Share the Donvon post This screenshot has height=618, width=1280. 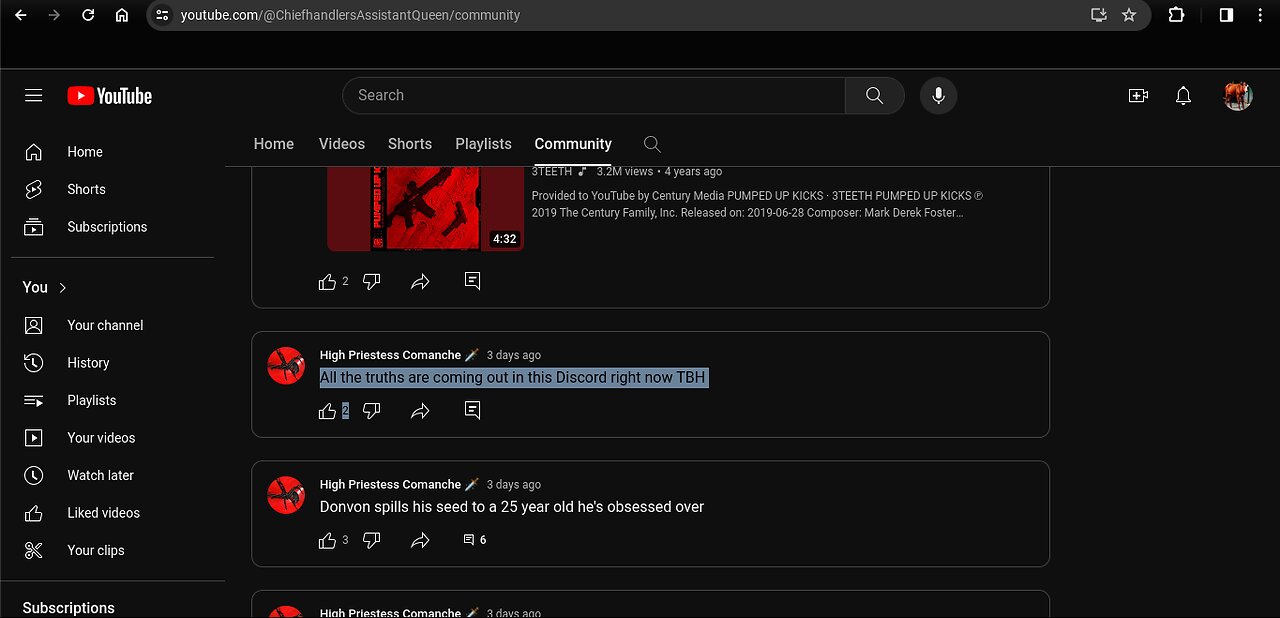pyautogui.click(x=420, y=540)
